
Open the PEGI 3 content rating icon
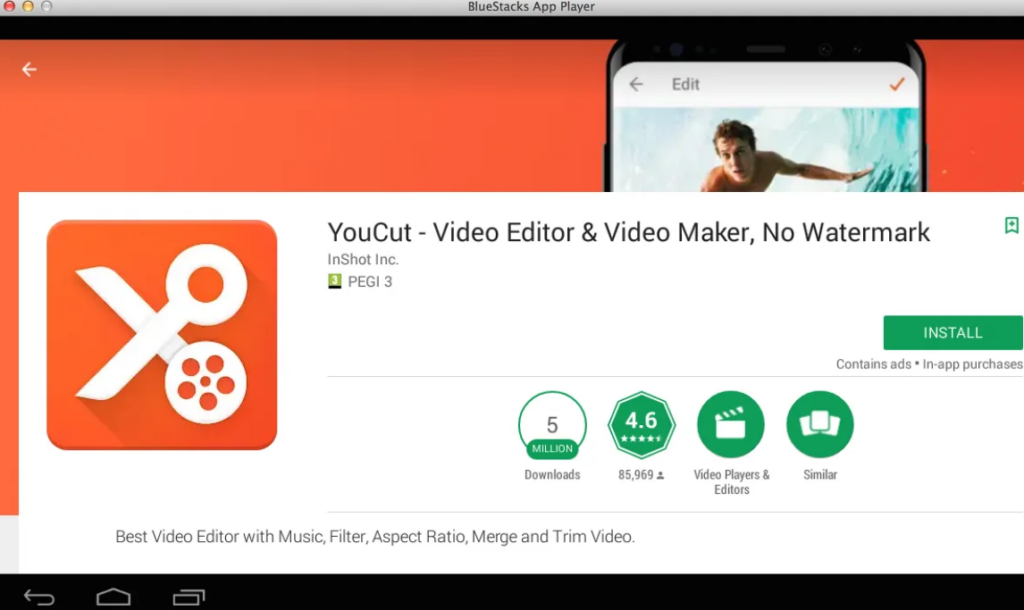tap(334, 281)
